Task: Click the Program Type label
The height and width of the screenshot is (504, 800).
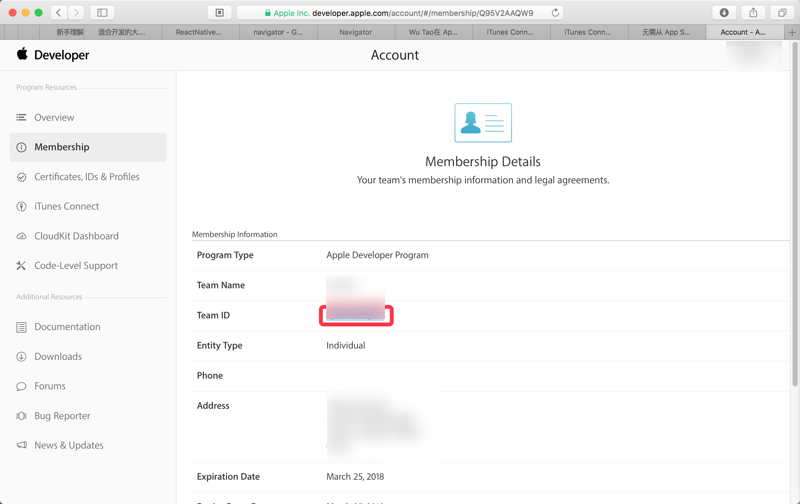Action: tap(225, 255)
